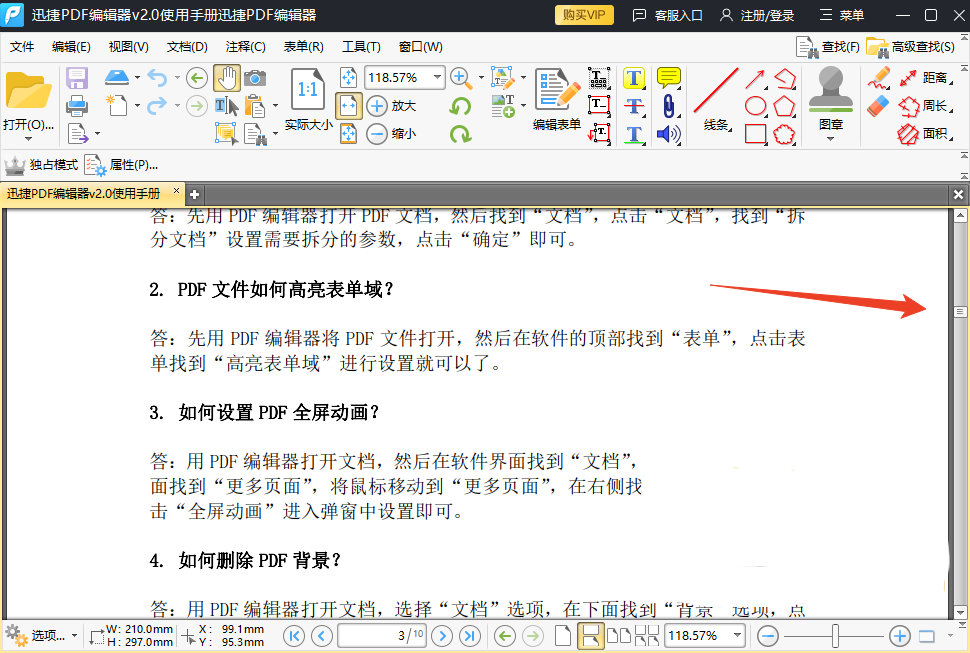Add a yellow sticky note comment
Screen dimensions: 970x653
coord(668,78)
